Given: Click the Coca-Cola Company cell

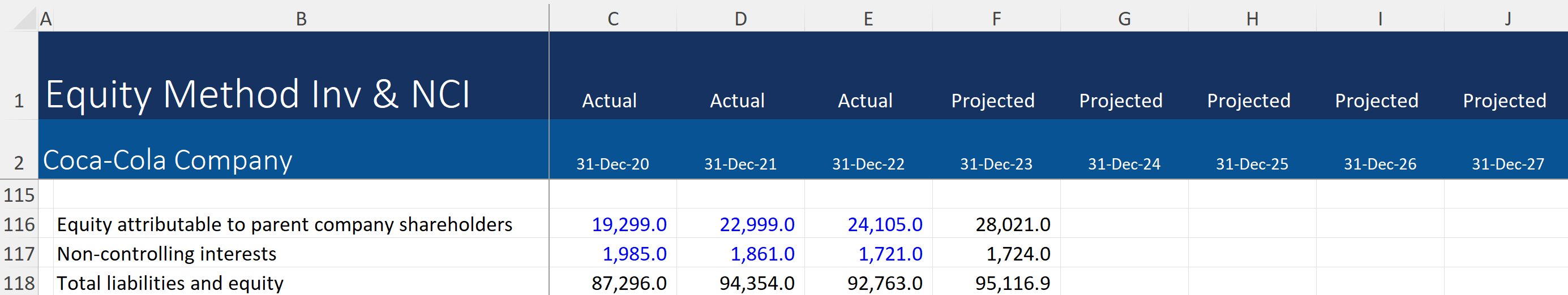Looking at the screenshot, I should 168,160.
